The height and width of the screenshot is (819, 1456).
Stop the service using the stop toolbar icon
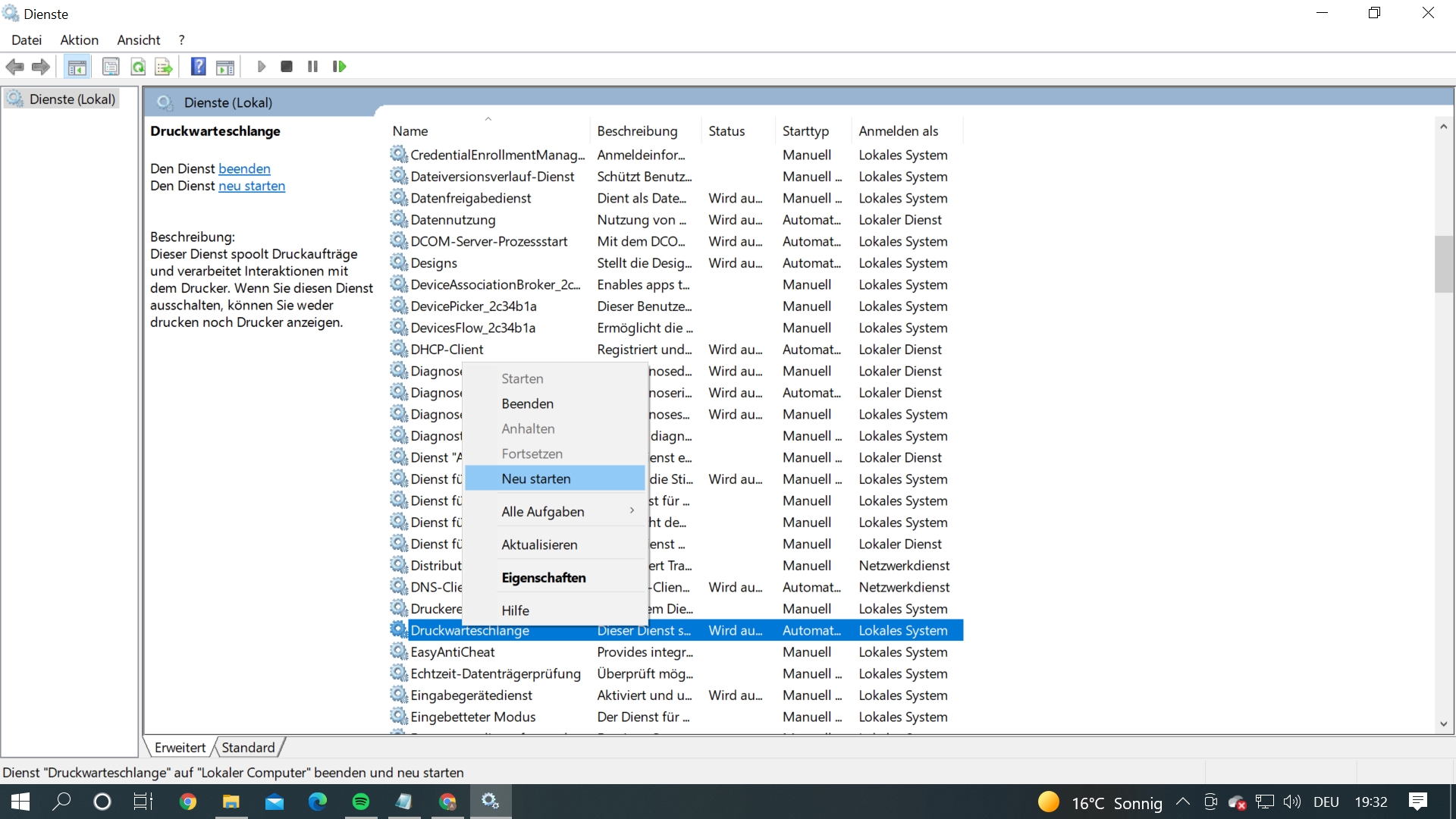[286, 67]
